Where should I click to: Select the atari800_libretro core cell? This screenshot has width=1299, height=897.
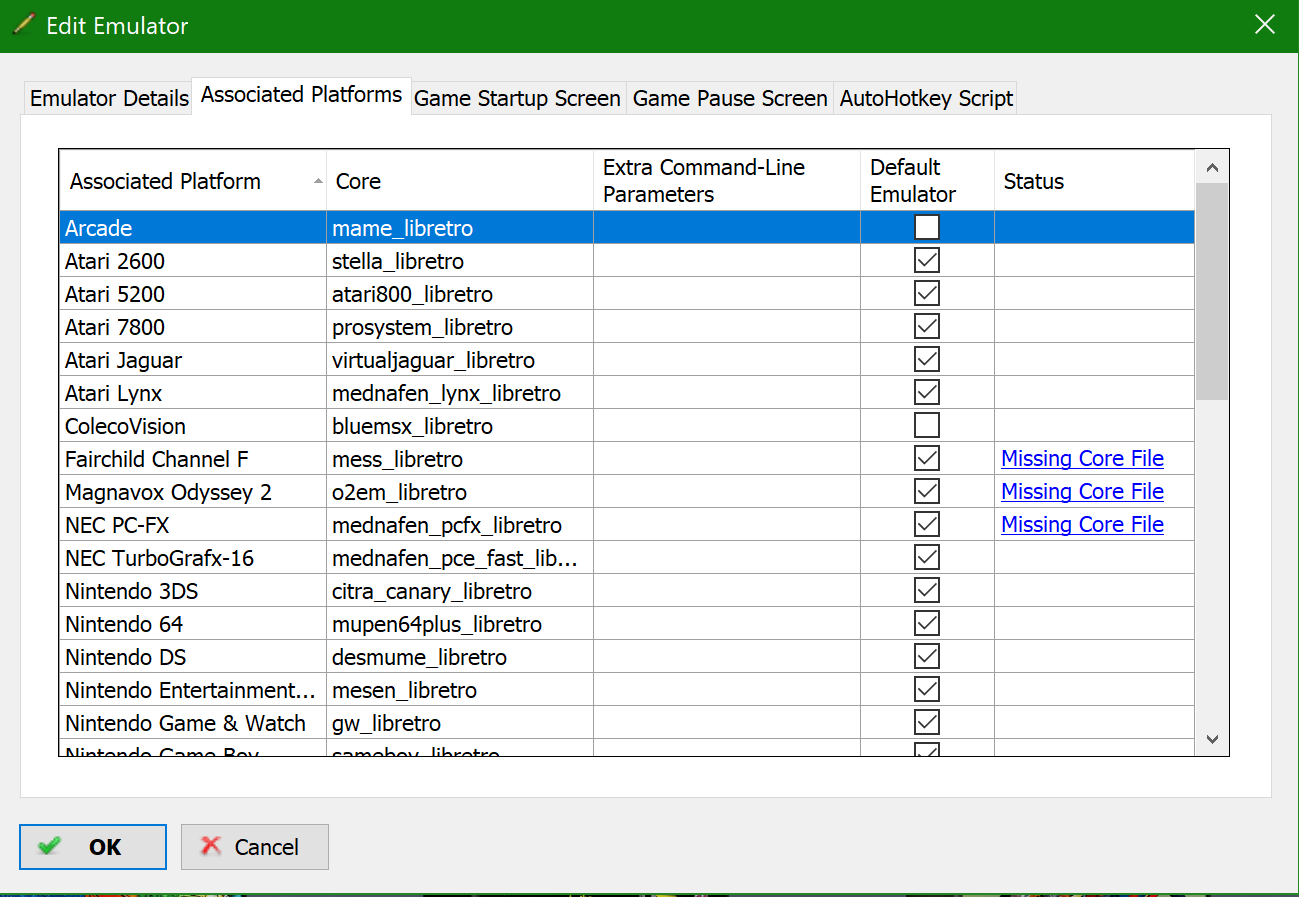pos(460,294)
